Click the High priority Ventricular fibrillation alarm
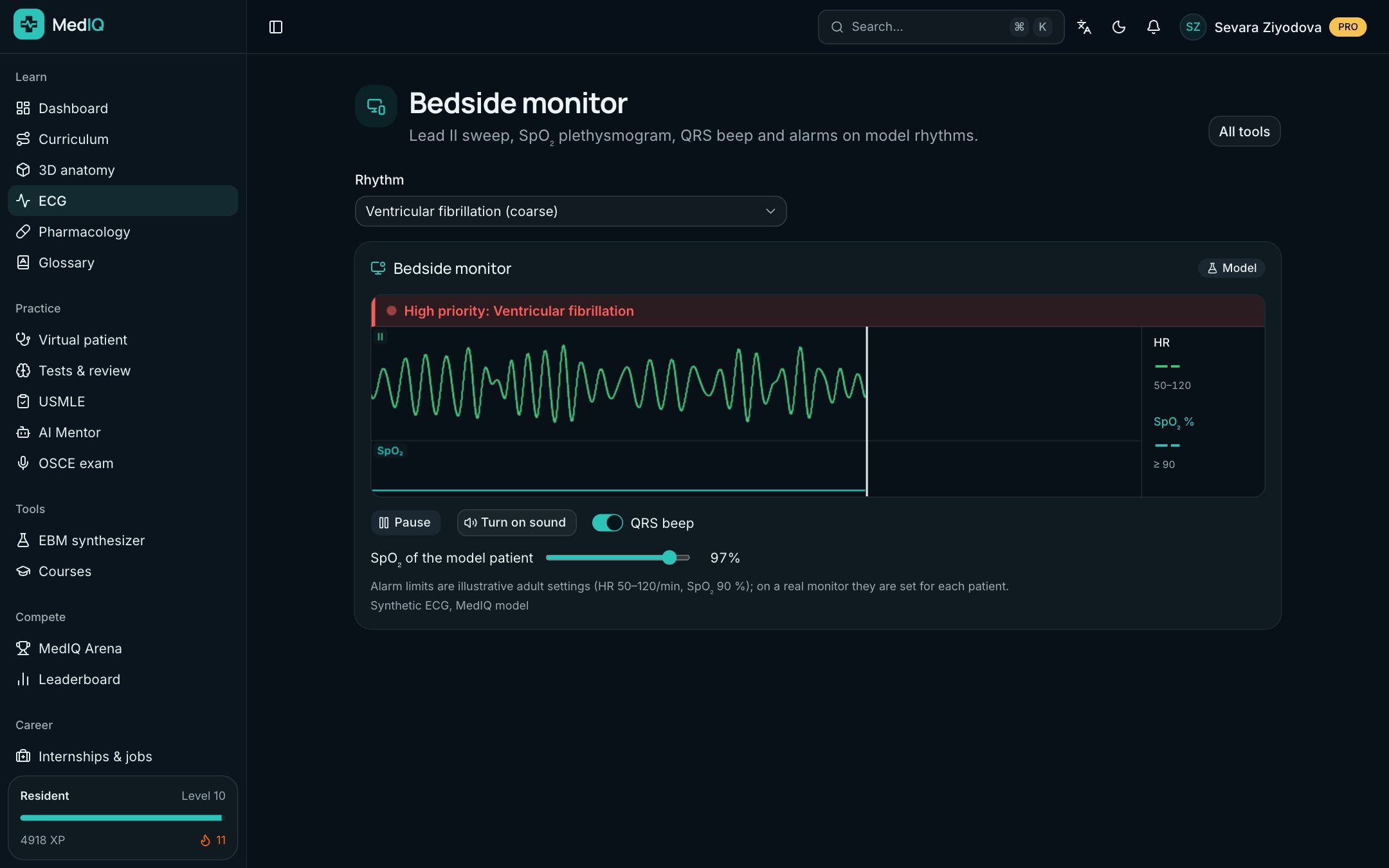The width and height of the screenshot is (1389, 868). point(818,311)
